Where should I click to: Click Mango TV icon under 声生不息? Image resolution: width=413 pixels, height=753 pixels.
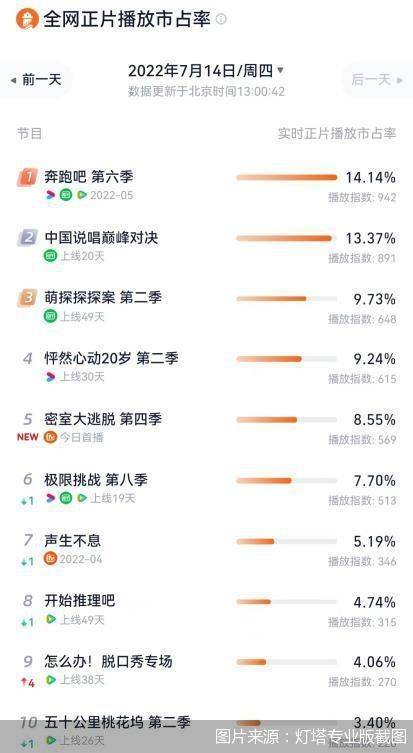point(50,559)
